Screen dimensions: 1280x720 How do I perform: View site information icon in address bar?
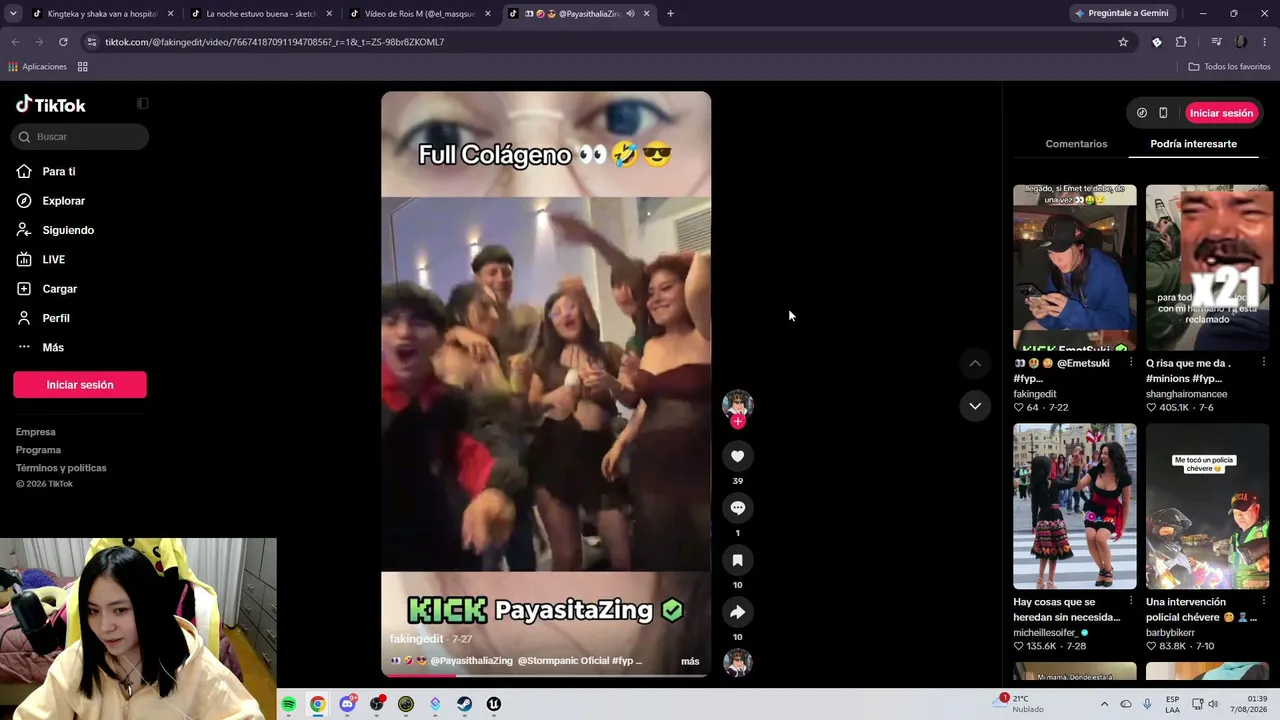click(92, 42)
